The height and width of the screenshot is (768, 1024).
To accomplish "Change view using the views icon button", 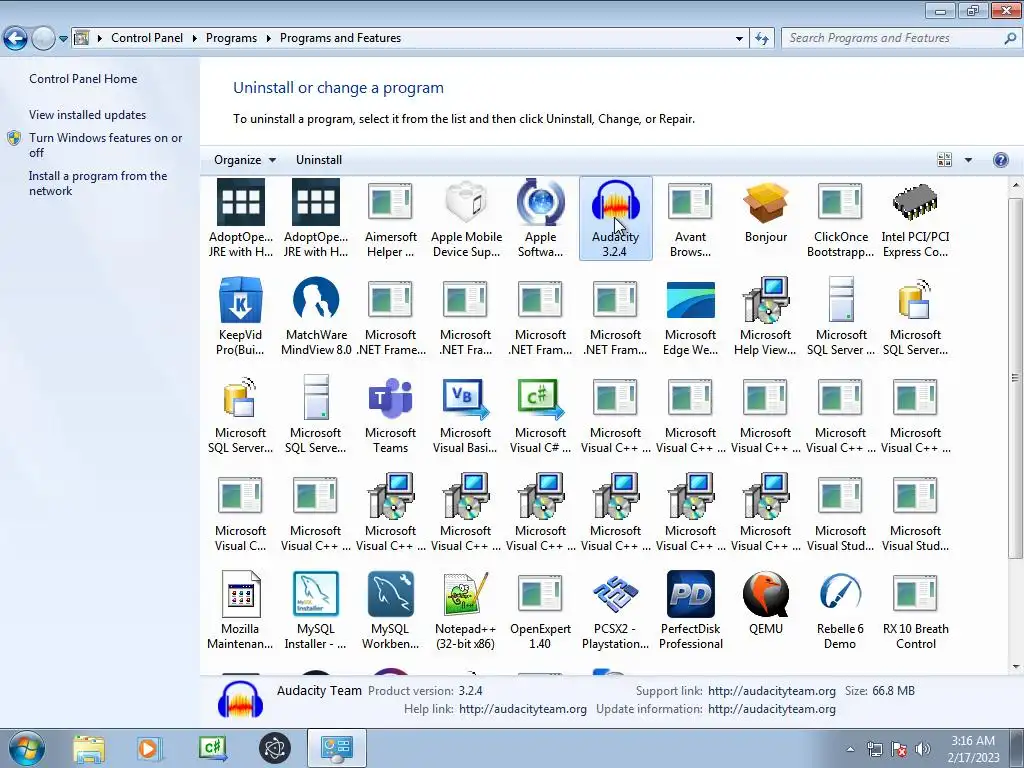I will [x=944, y=160].
